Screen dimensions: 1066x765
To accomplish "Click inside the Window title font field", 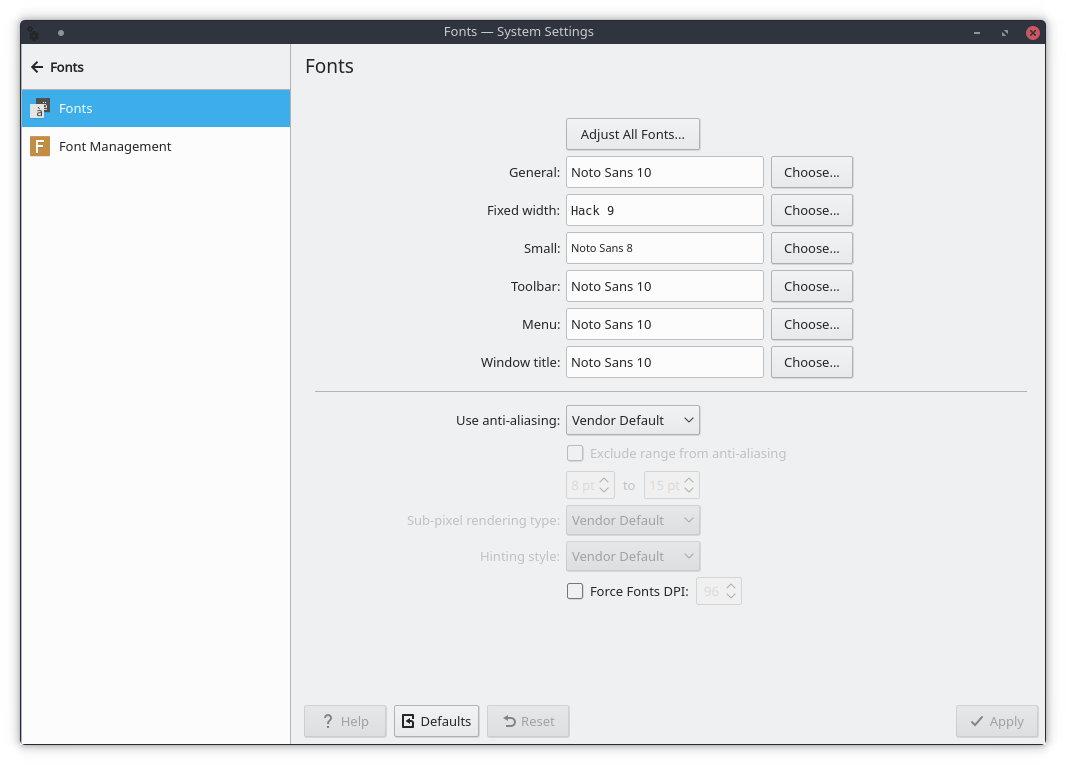I will click(x=664, y=362).
